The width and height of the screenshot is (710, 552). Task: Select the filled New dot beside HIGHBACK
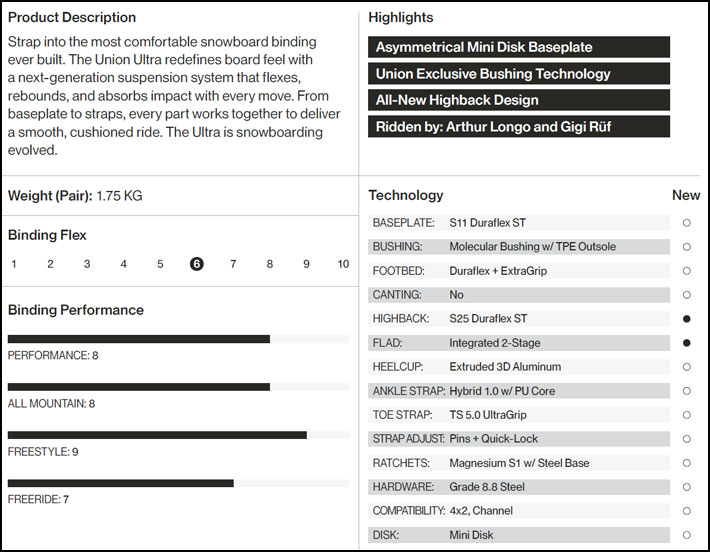(687, 319)
